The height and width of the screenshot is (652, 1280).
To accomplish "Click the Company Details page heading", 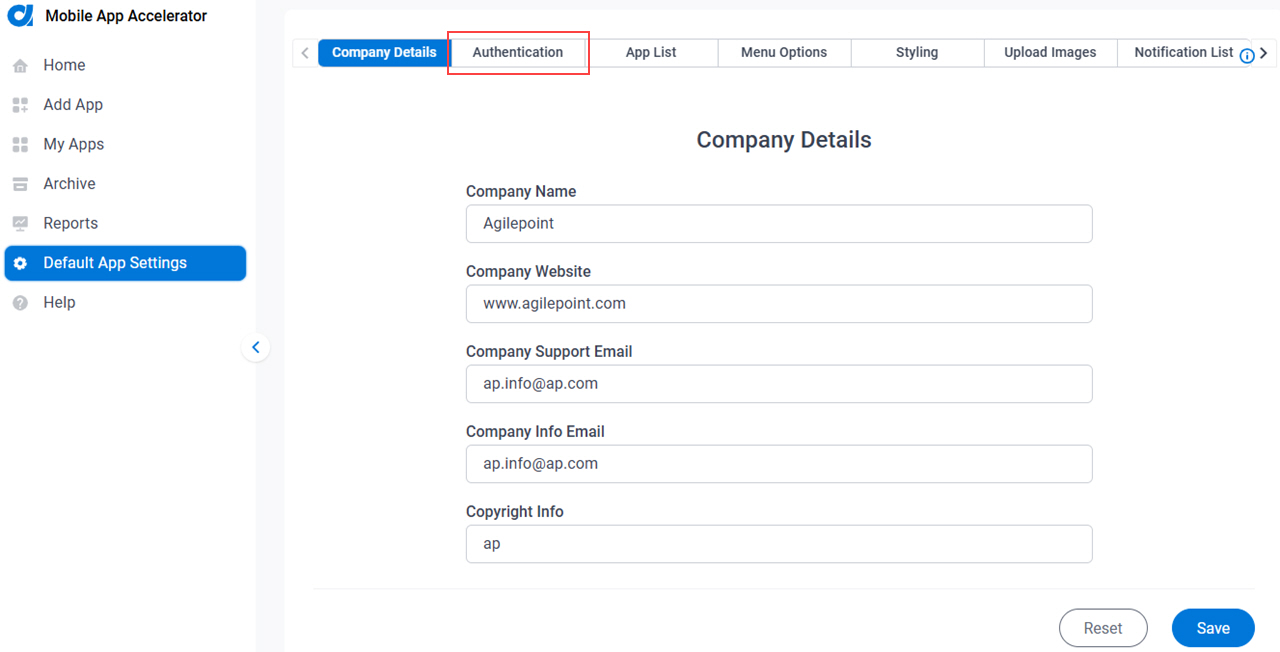I will [x=784, y=140].
